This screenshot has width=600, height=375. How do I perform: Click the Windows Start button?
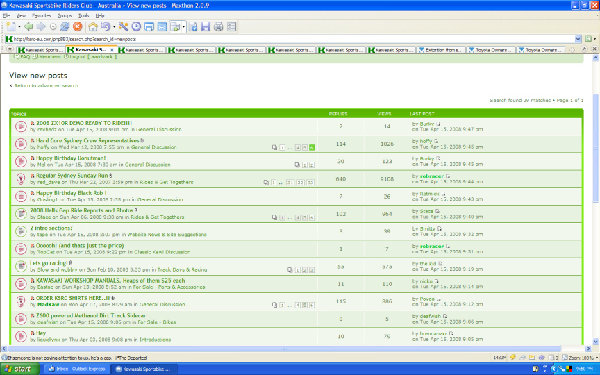20,369
